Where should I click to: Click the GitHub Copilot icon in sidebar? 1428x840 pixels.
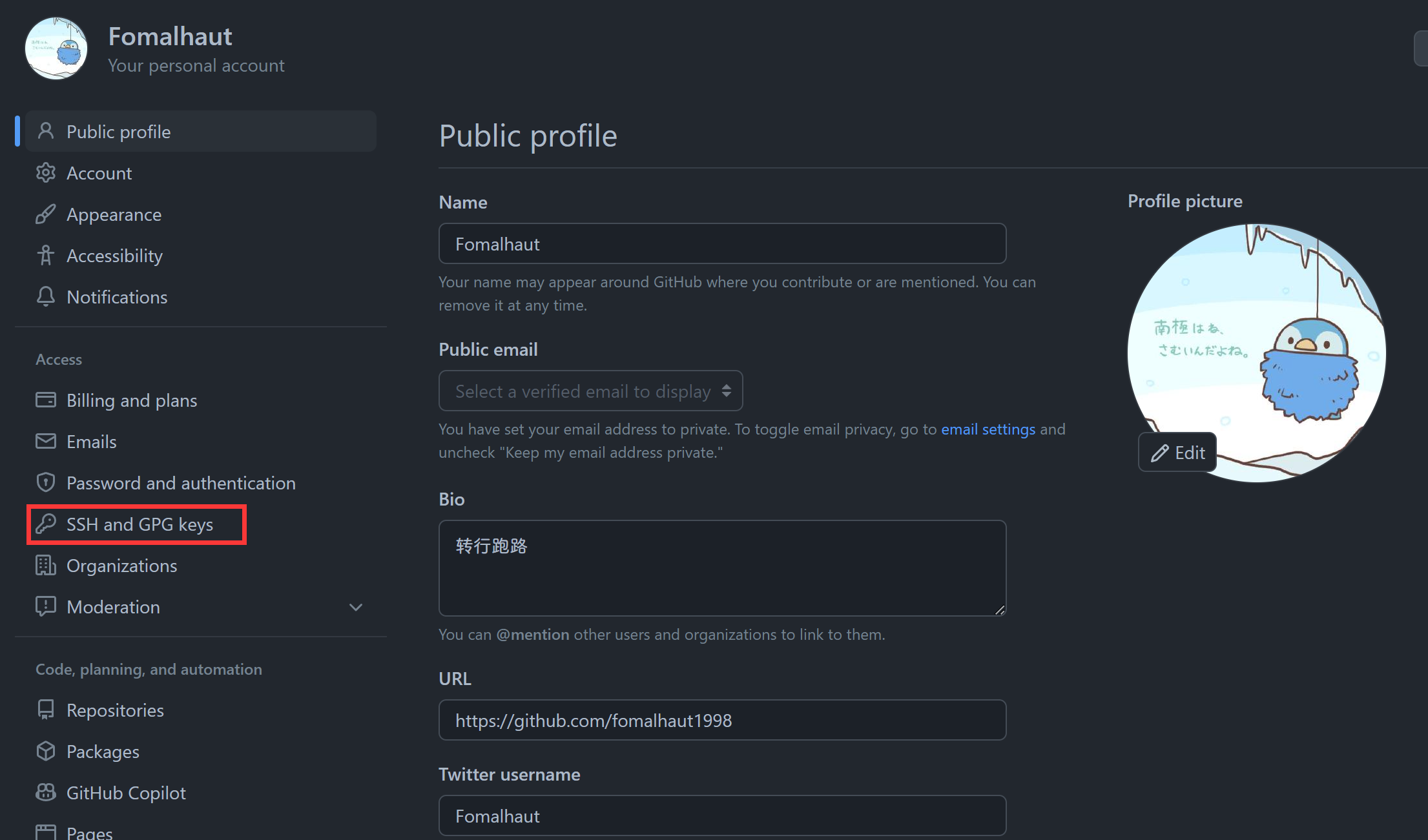pos(45,793)
